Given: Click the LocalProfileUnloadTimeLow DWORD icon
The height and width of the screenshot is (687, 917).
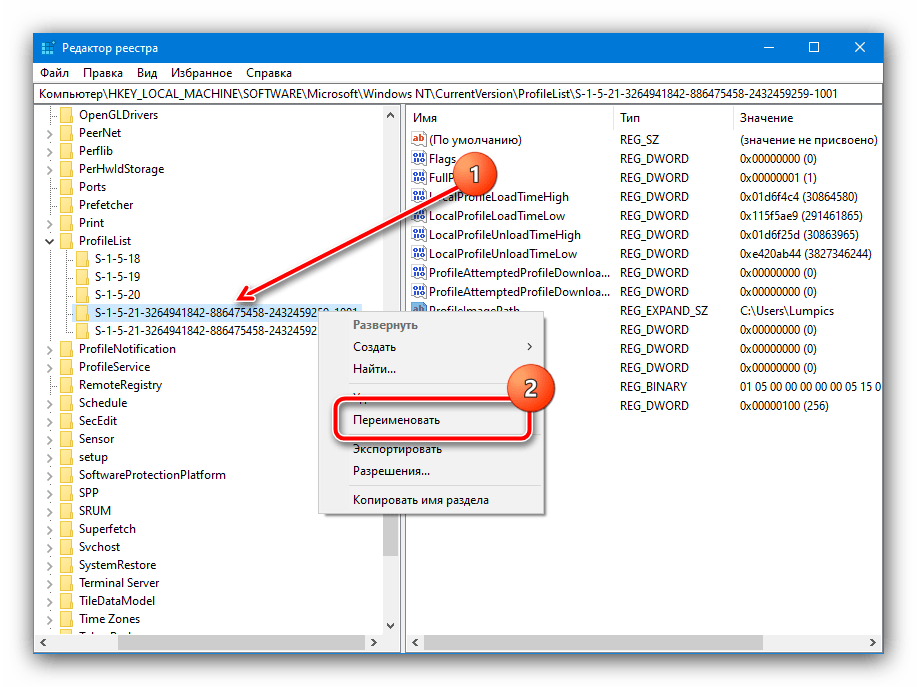Looking at the screenshot, I should click(x=419, y=254).
